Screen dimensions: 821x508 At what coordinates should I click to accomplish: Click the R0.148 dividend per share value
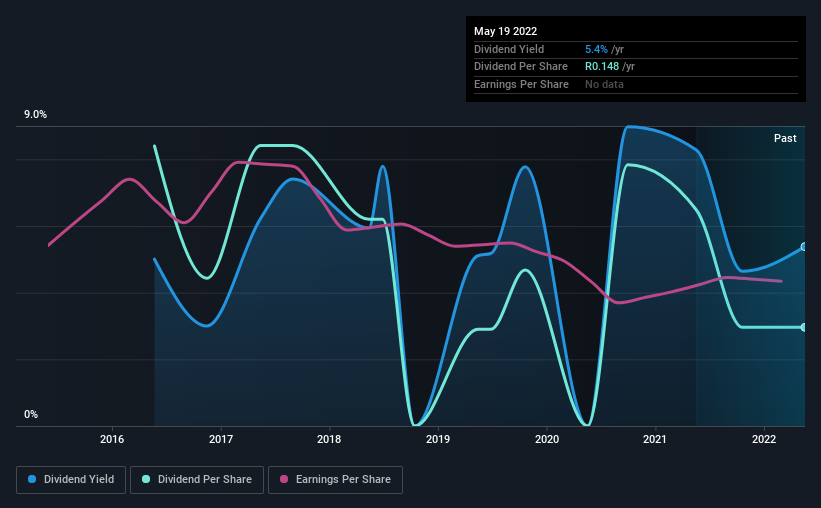point(602,67)
